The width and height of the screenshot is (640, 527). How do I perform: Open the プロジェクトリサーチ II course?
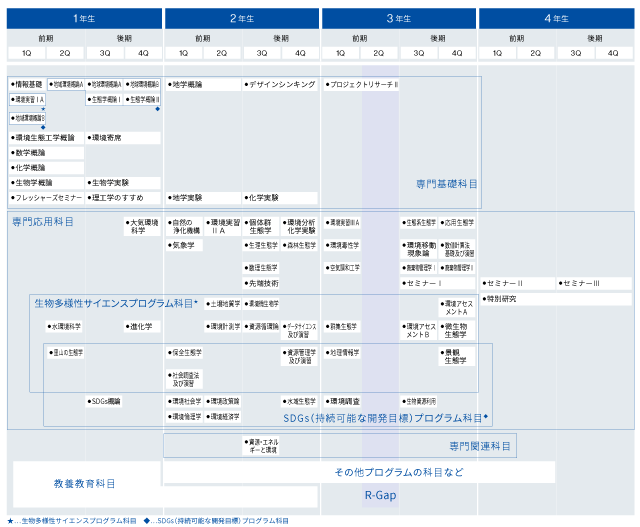pos(362,85)
